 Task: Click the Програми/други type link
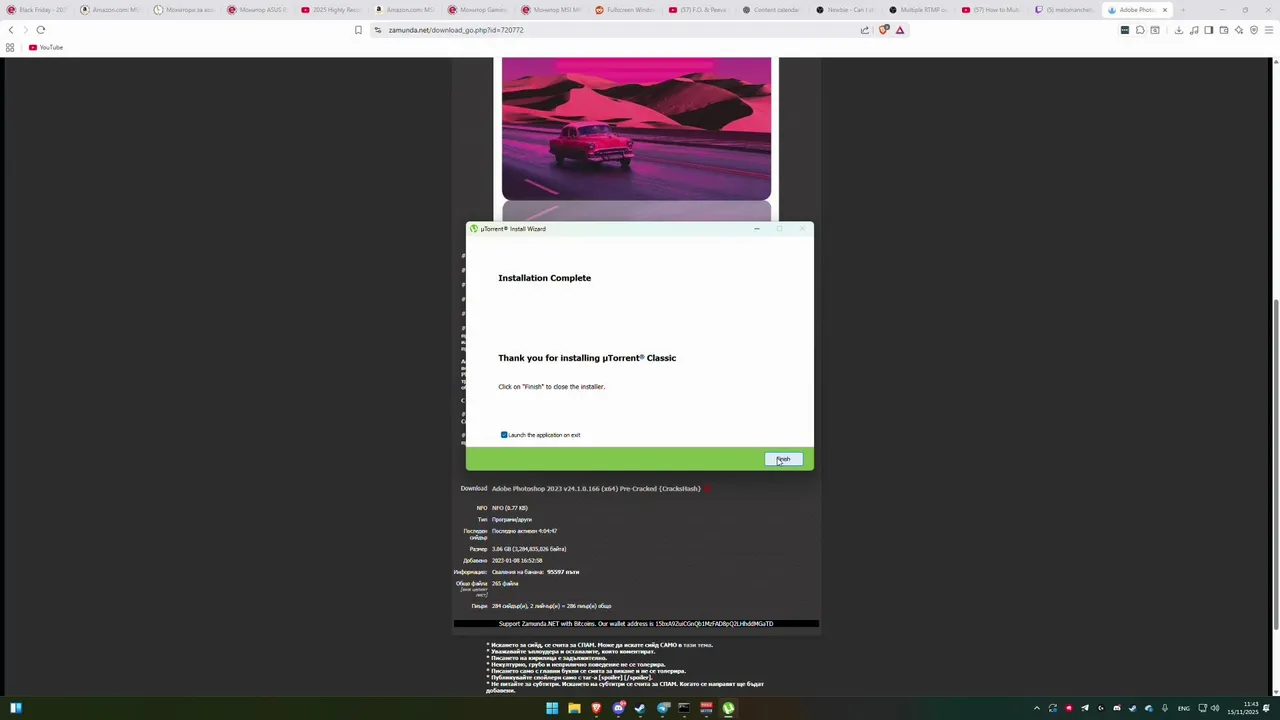512,520
